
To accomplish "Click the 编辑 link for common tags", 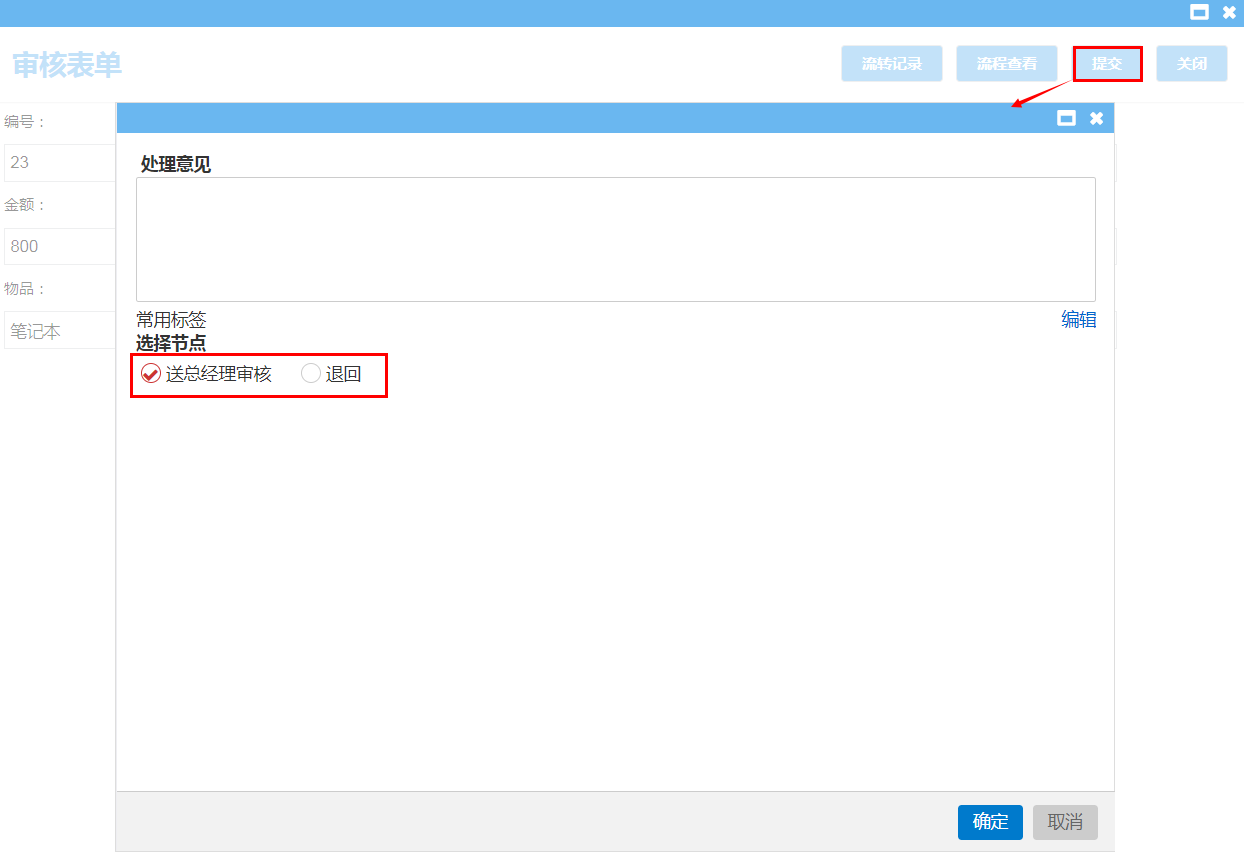I will pyautogui.click(x=1078, y=320).
